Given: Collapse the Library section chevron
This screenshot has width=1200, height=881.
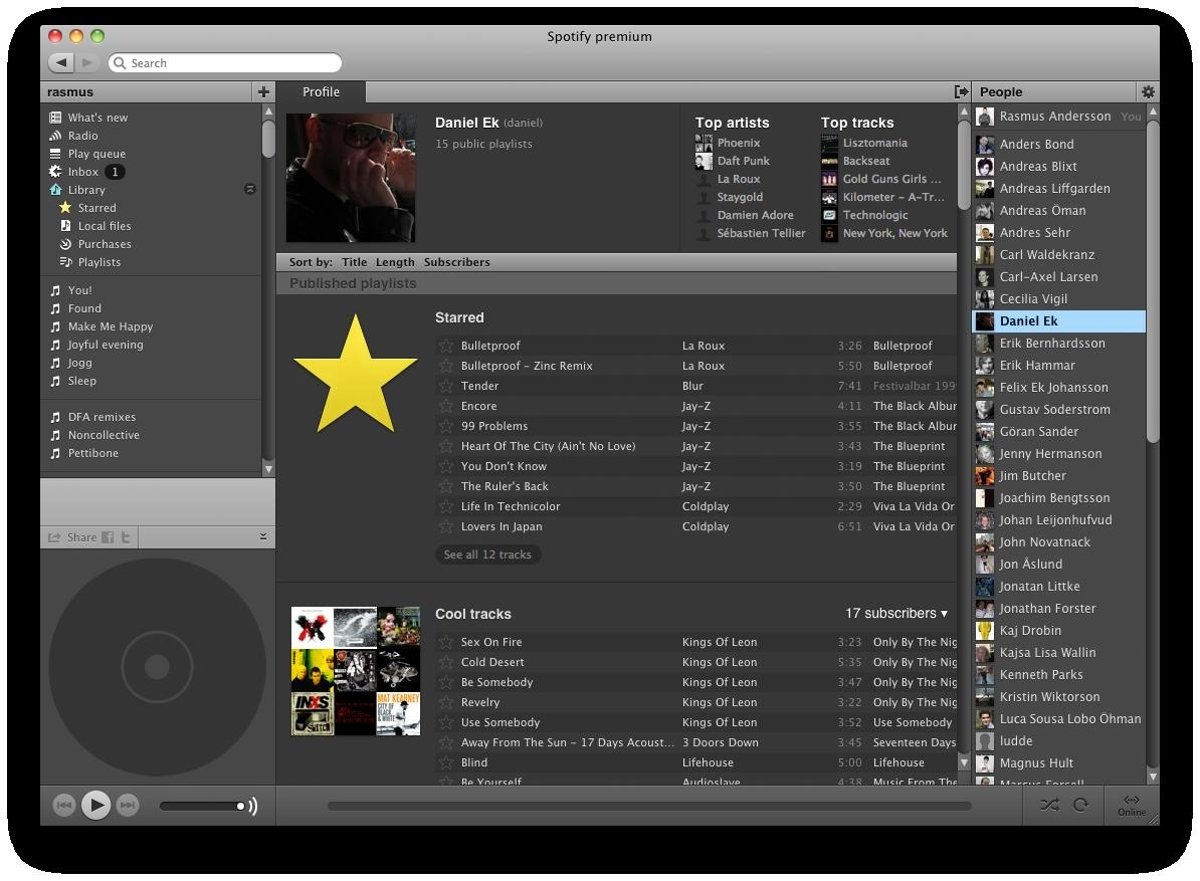Looking at the screenshot, I should click(x=250, y=190).
